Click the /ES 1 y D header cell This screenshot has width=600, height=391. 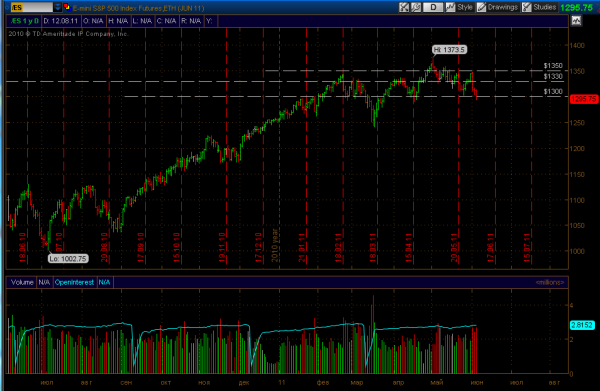24,21
